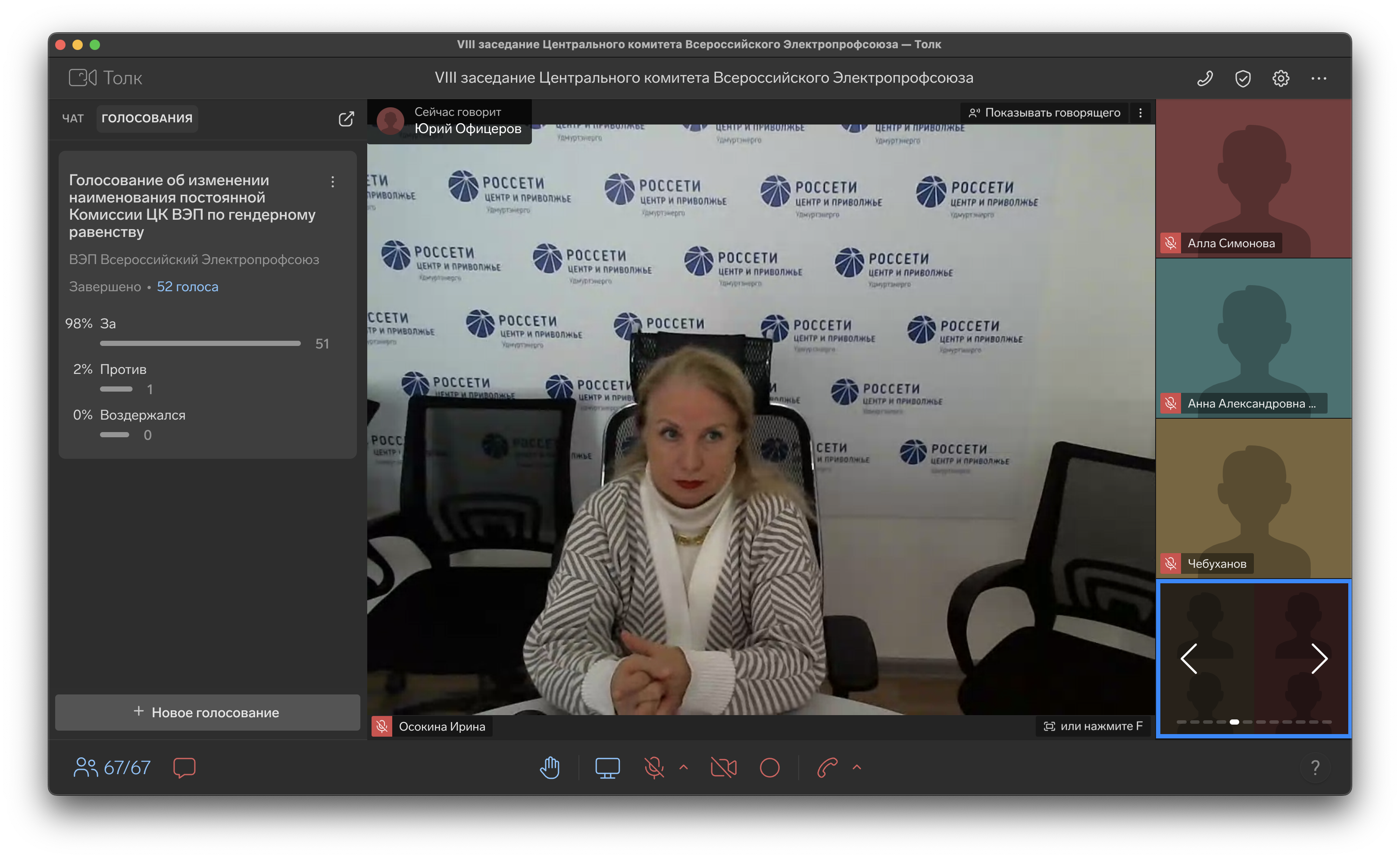The height and width of the screenshot is (859, 1400).
Task: Open the security shield icon
Action: click(1243, 78)
